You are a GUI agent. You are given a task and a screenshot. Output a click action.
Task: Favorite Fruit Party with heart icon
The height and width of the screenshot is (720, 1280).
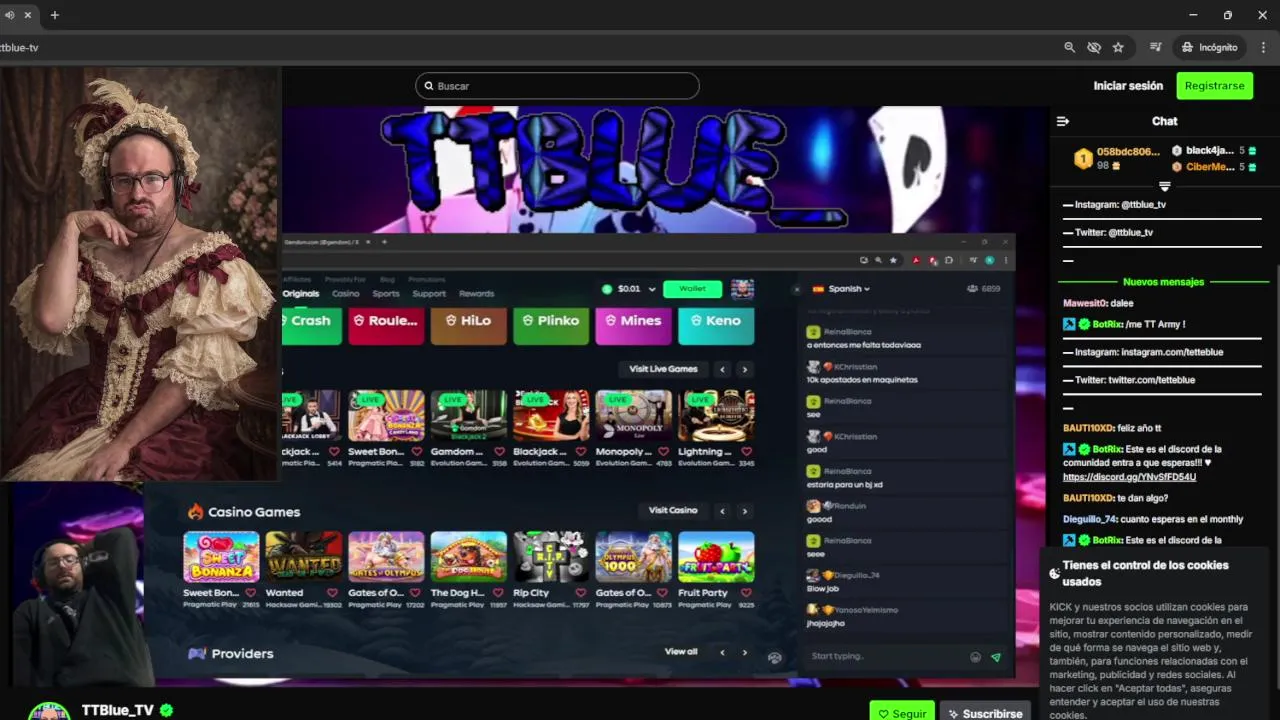click(745, 593)
